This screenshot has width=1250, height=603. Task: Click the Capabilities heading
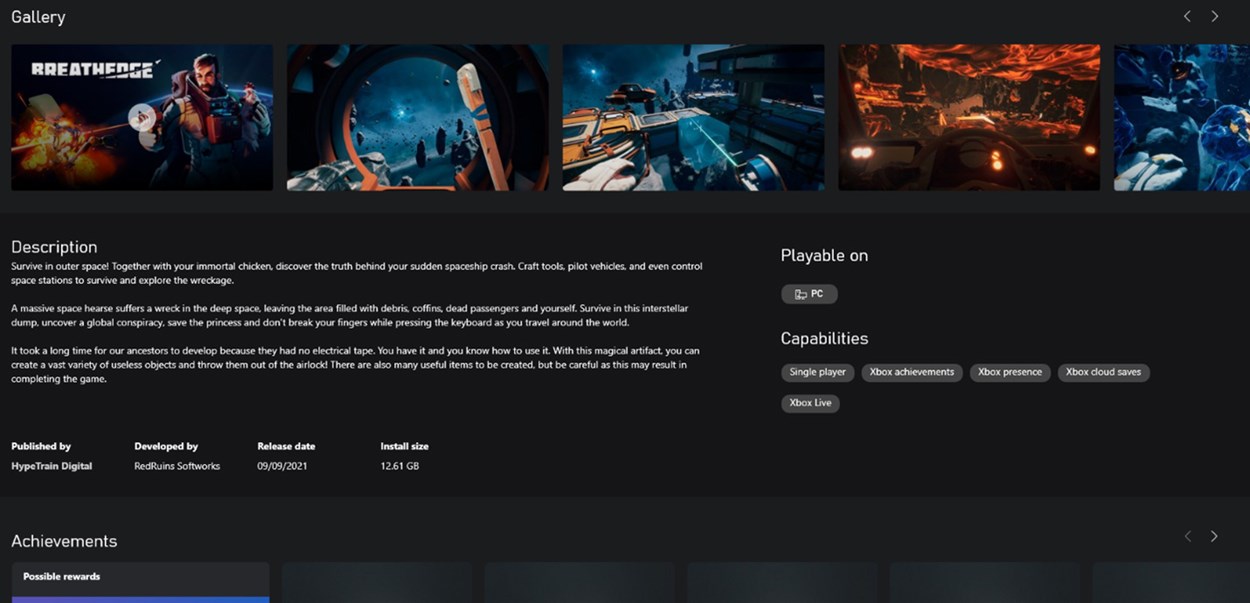coord(824,338)
